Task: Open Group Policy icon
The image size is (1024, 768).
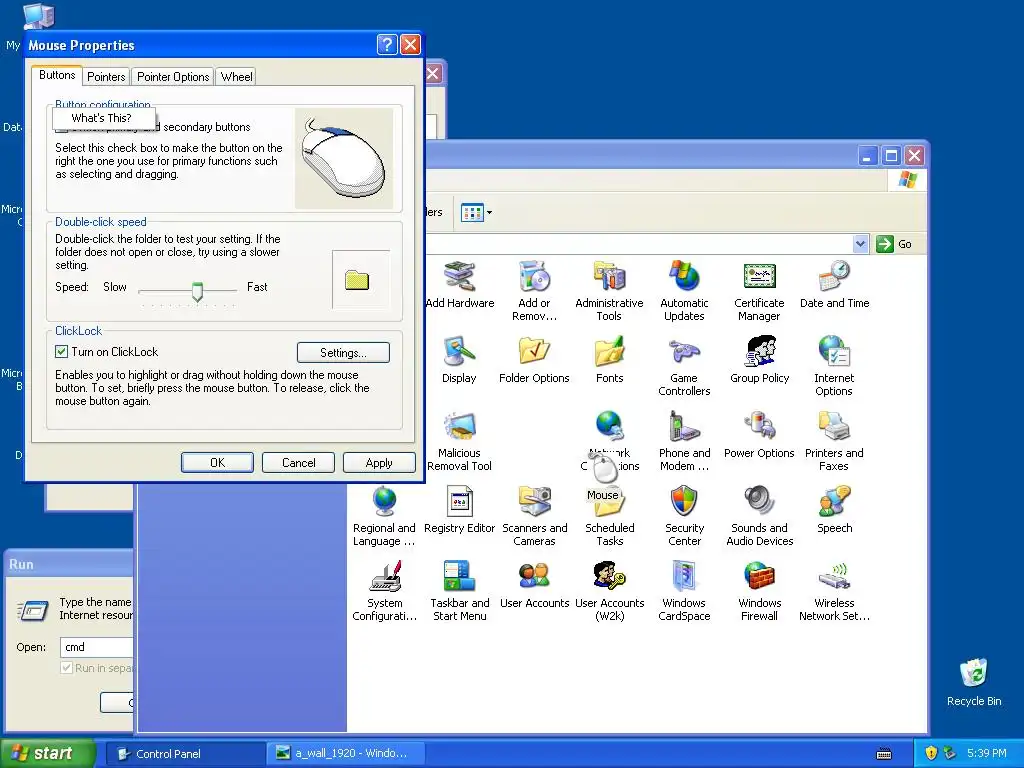Action: 760,360
